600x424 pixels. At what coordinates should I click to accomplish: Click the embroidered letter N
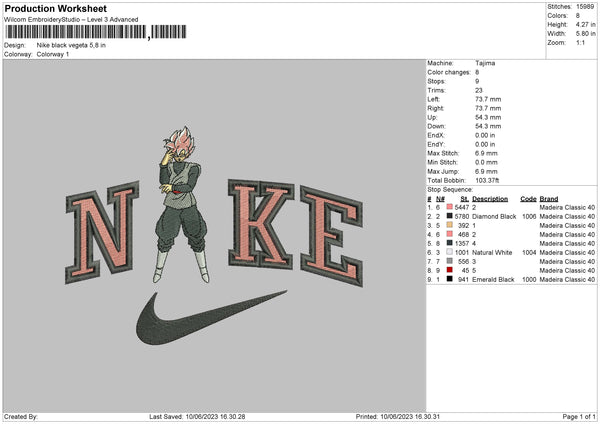102,232
